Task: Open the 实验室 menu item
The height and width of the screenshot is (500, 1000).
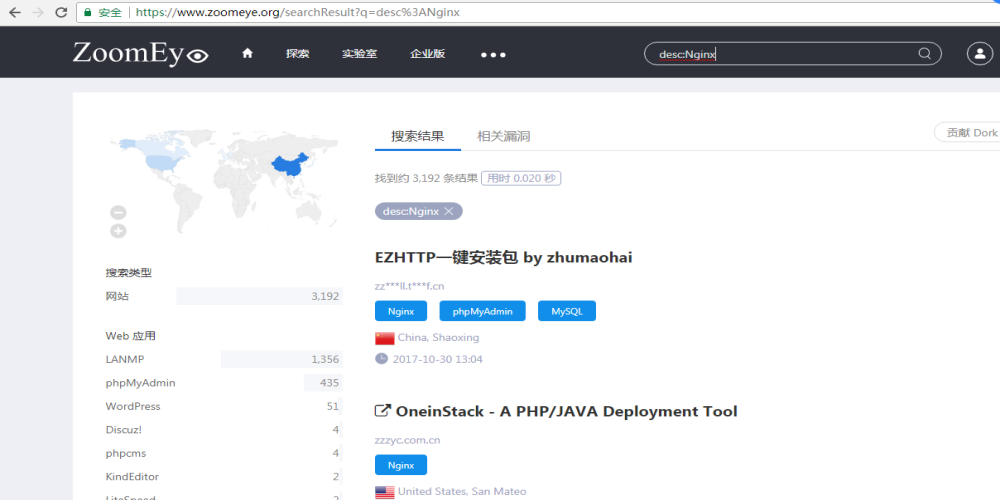Action: point(360,54)
